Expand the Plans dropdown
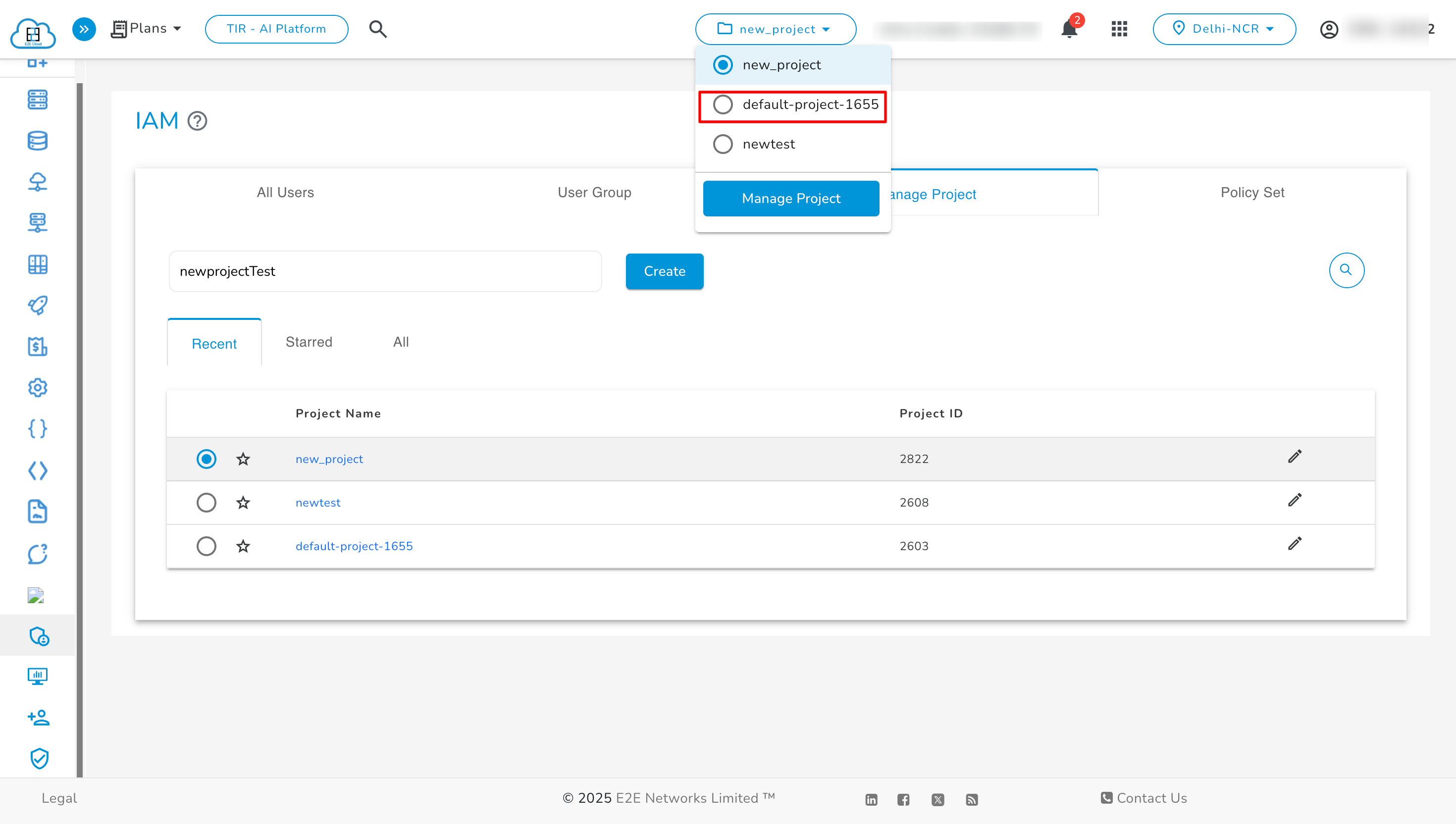Image resolution: width=1456 pixels, height=824 pixels. pos(147,29)
